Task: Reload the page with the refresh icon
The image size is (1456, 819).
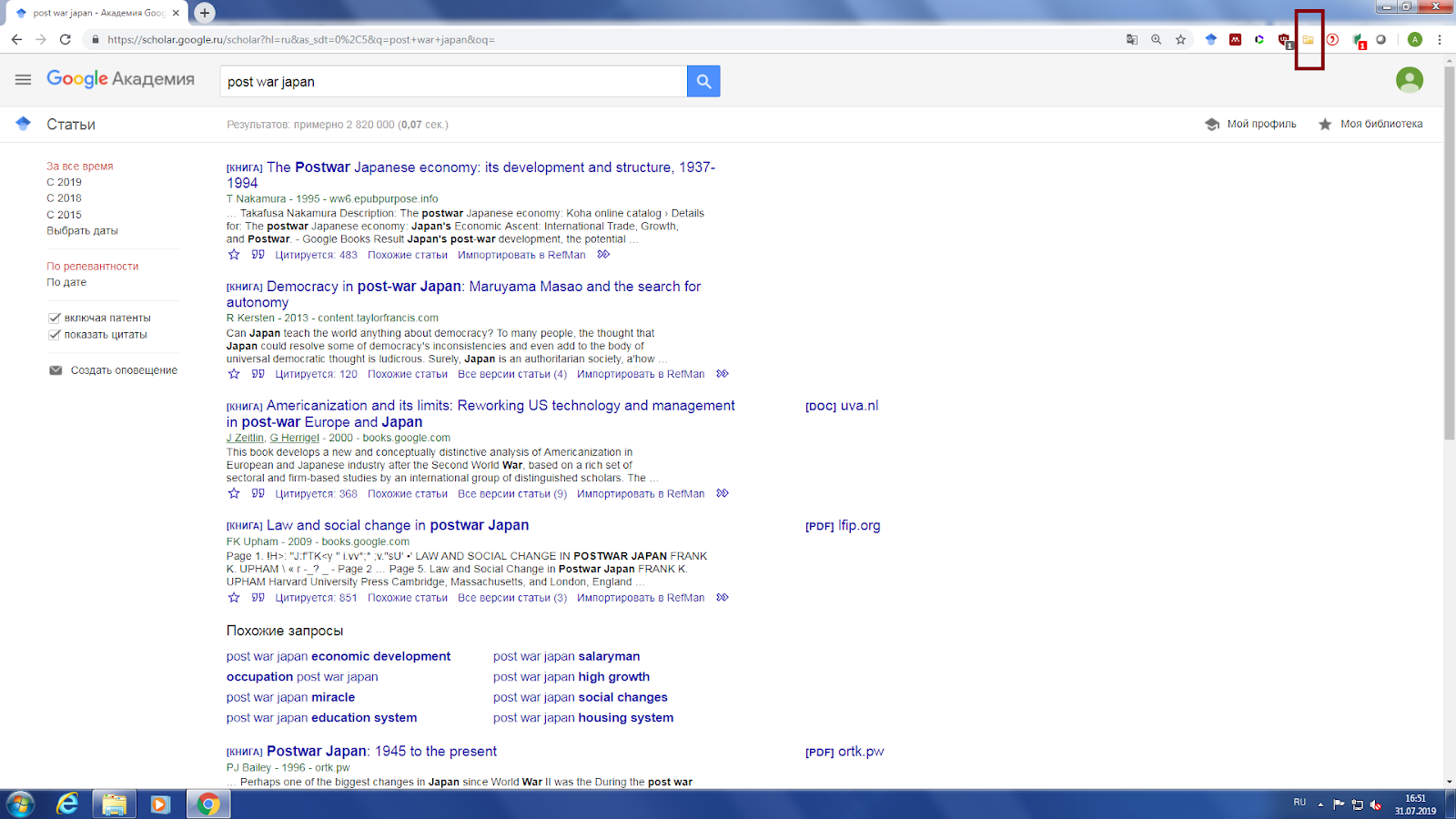Action: 65,39
